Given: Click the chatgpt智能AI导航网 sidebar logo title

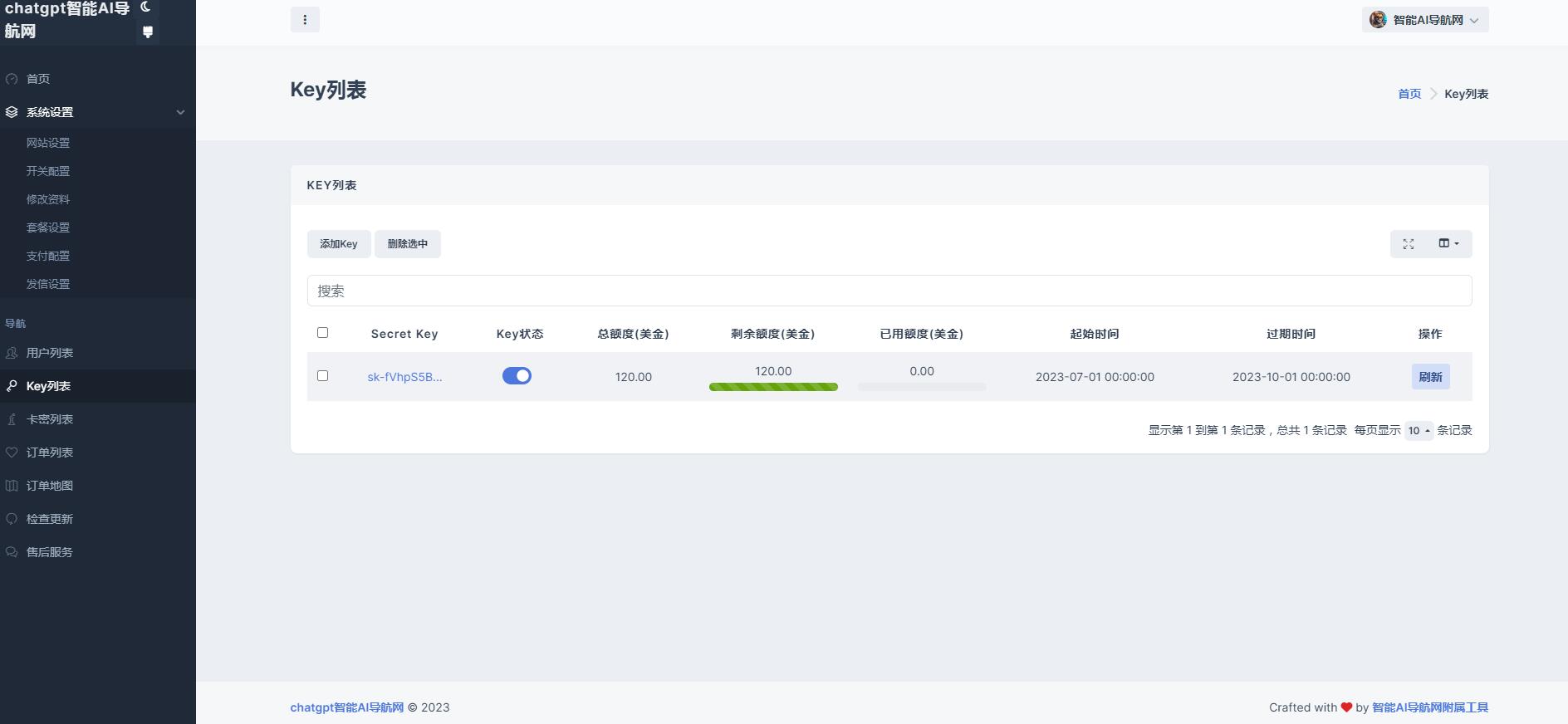Looking at the screenshot, I should pos(67,20).
